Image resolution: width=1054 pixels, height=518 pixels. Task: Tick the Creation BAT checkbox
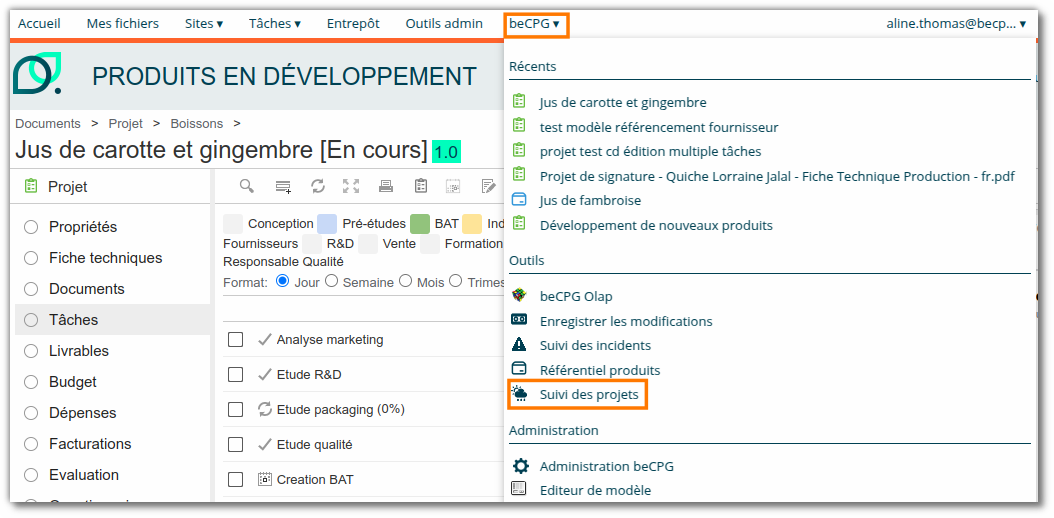tap(235, 480)
